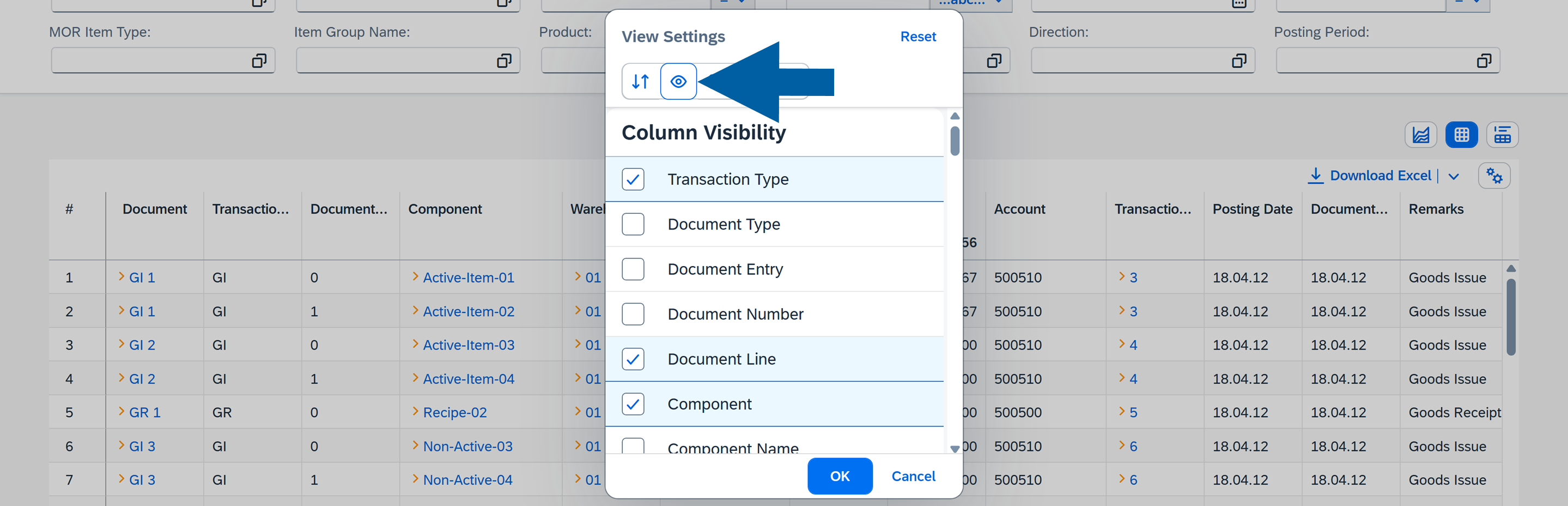Click the Remarks column header
The image size is (1568, 506).
(x=1436, y=209)
